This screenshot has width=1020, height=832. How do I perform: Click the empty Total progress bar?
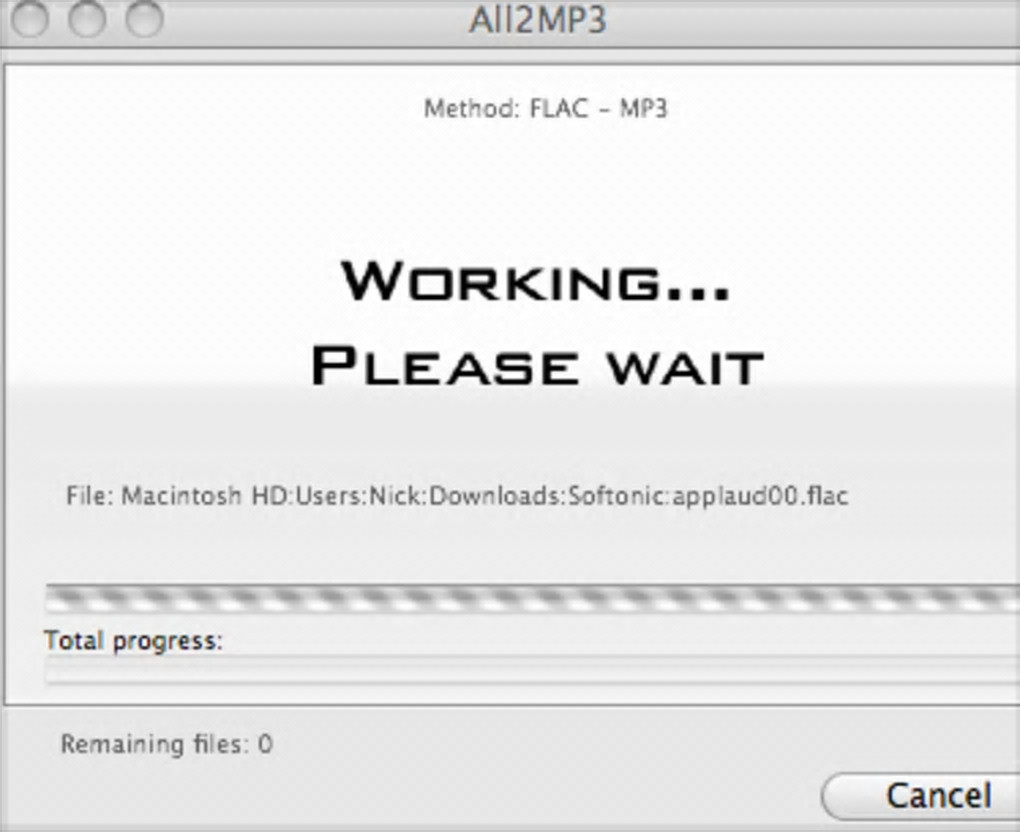[533, 669]
